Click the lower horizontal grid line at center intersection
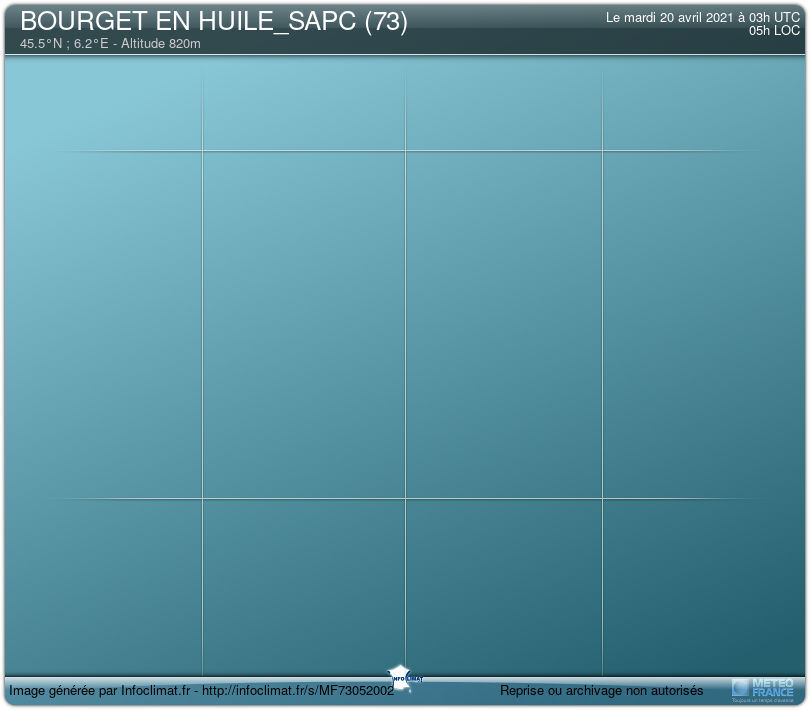Screen dimensions: 810x710 405,498
